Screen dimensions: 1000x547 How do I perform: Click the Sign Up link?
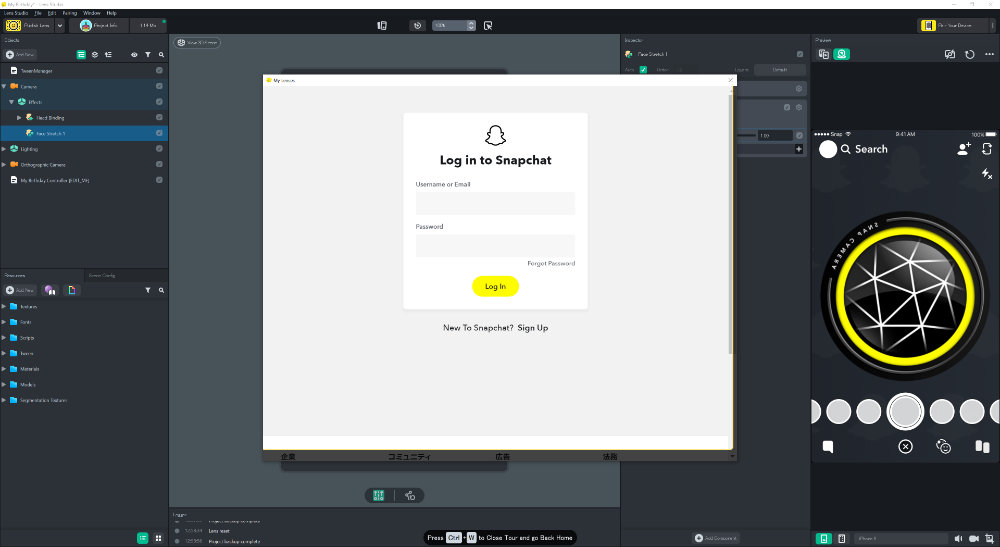533,328
